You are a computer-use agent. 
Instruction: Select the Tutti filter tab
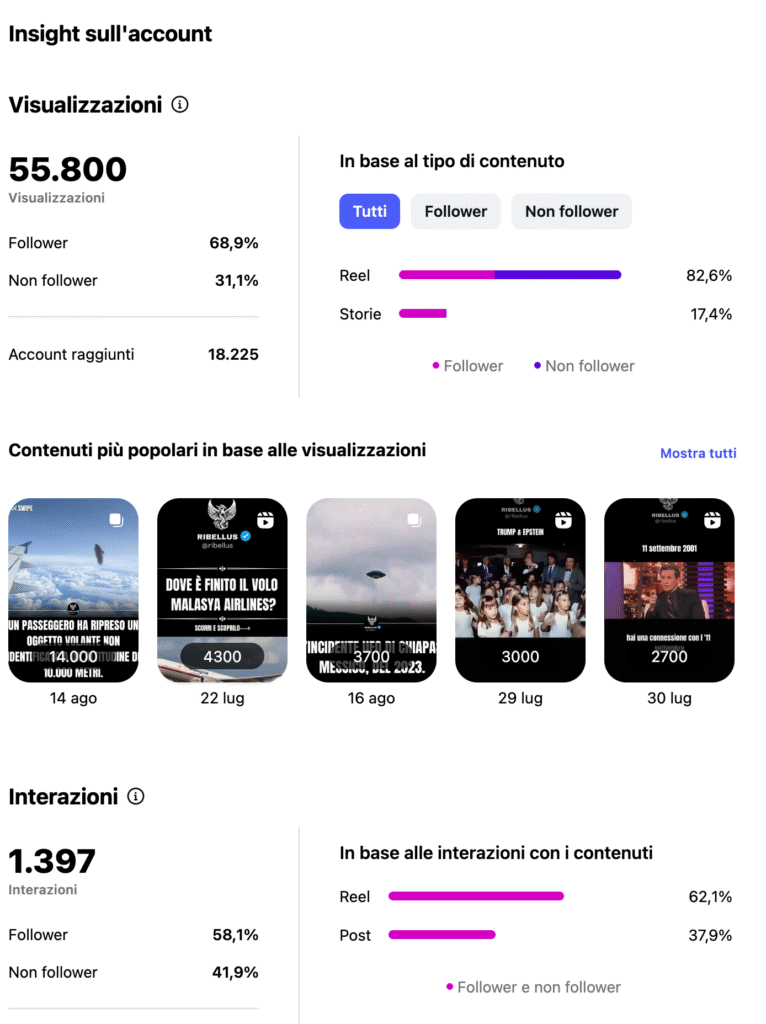[x=369, y=211]
